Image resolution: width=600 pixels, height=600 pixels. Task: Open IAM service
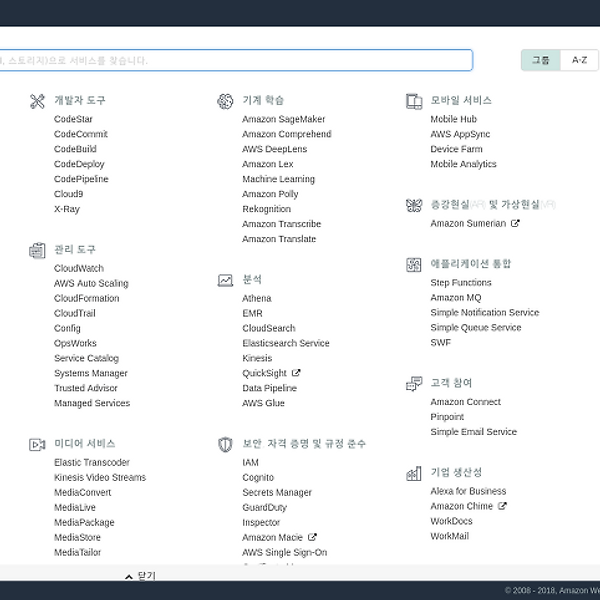[x=250, y=462]
